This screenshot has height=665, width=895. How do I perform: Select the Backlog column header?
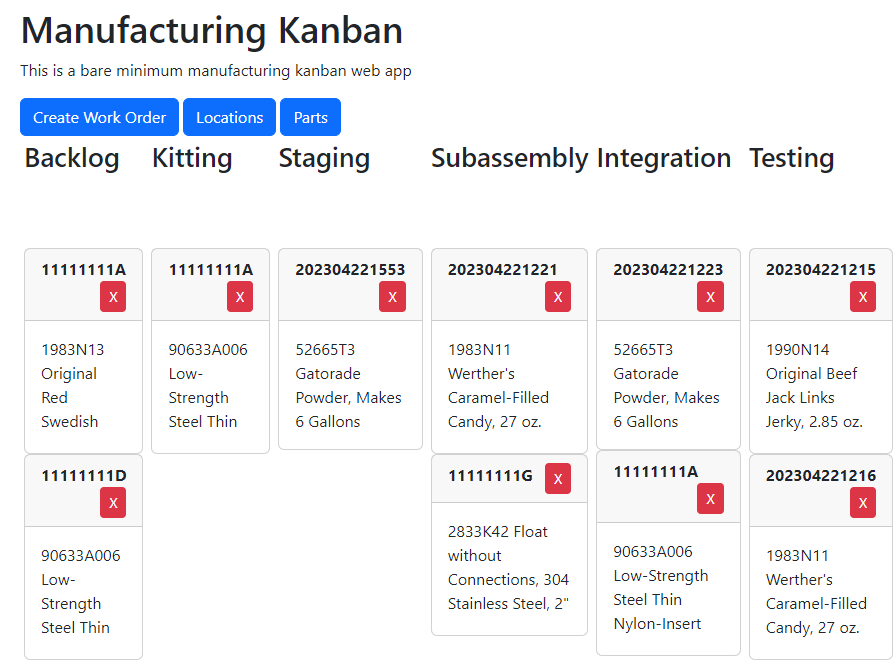click(x=71, y=158)
